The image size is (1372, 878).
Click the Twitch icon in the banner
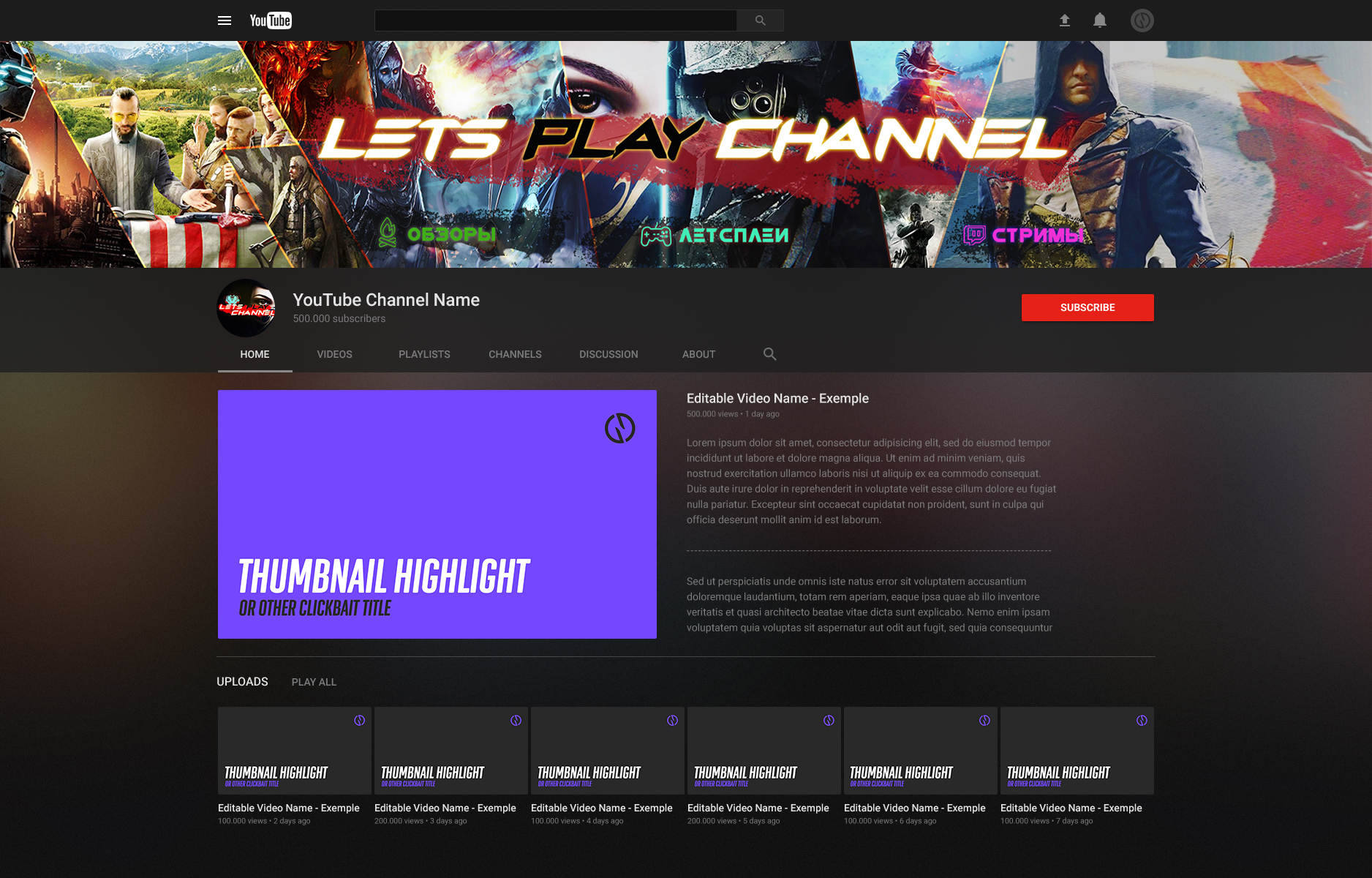click(974, 235)
